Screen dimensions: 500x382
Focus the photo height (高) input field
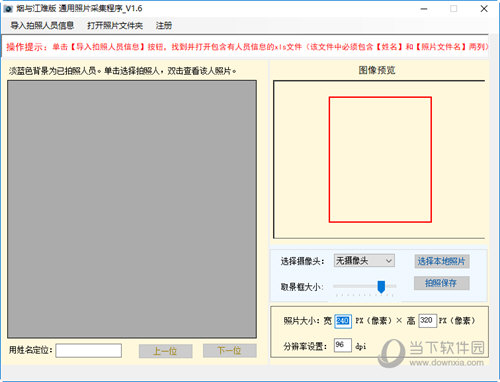pos(428,321)
